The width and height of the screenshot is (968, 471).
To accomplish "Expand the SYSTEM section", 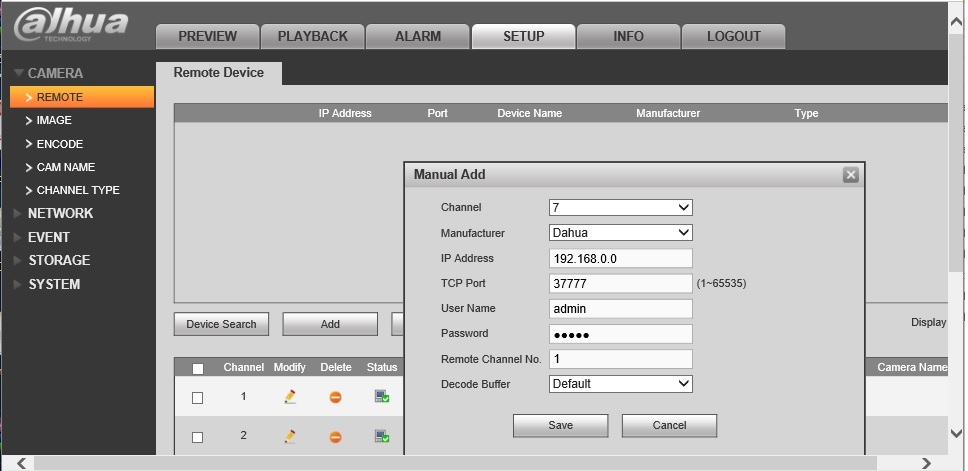I will click(x=47, y=284).
